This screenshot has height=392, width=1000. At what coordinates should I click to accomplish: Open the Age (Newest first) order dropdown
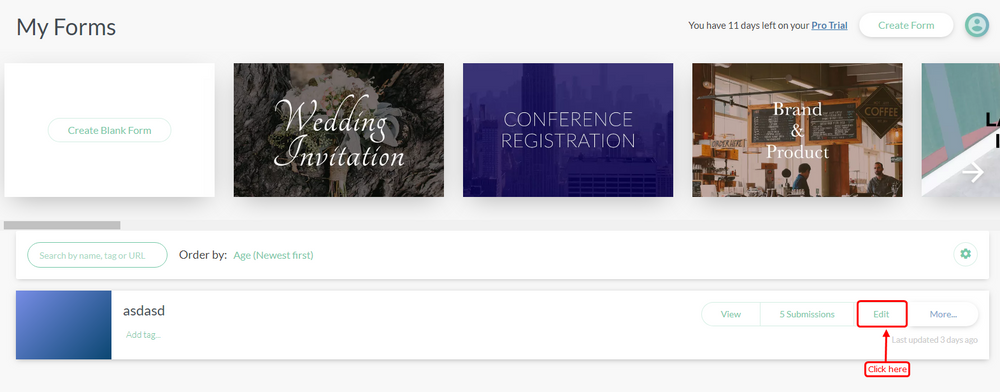point(273,255)
